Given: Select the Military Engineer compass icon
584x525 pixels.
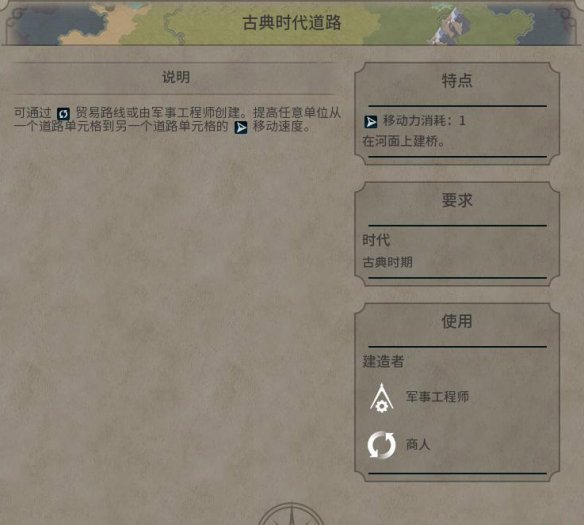Looking at the screenshot, I should [381, 398].
